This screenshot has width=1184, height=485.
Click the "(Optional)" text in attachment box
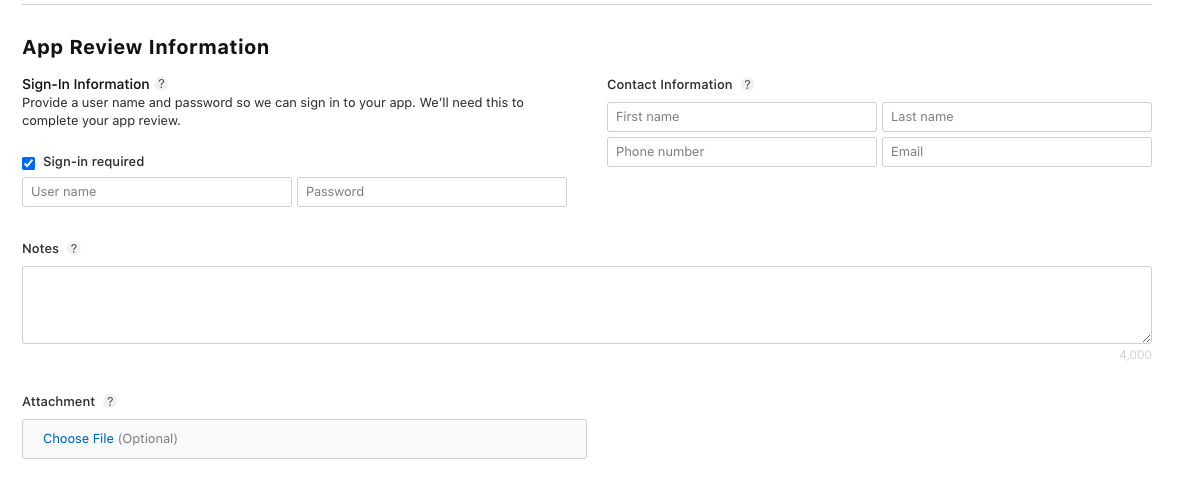pos(148,439)
